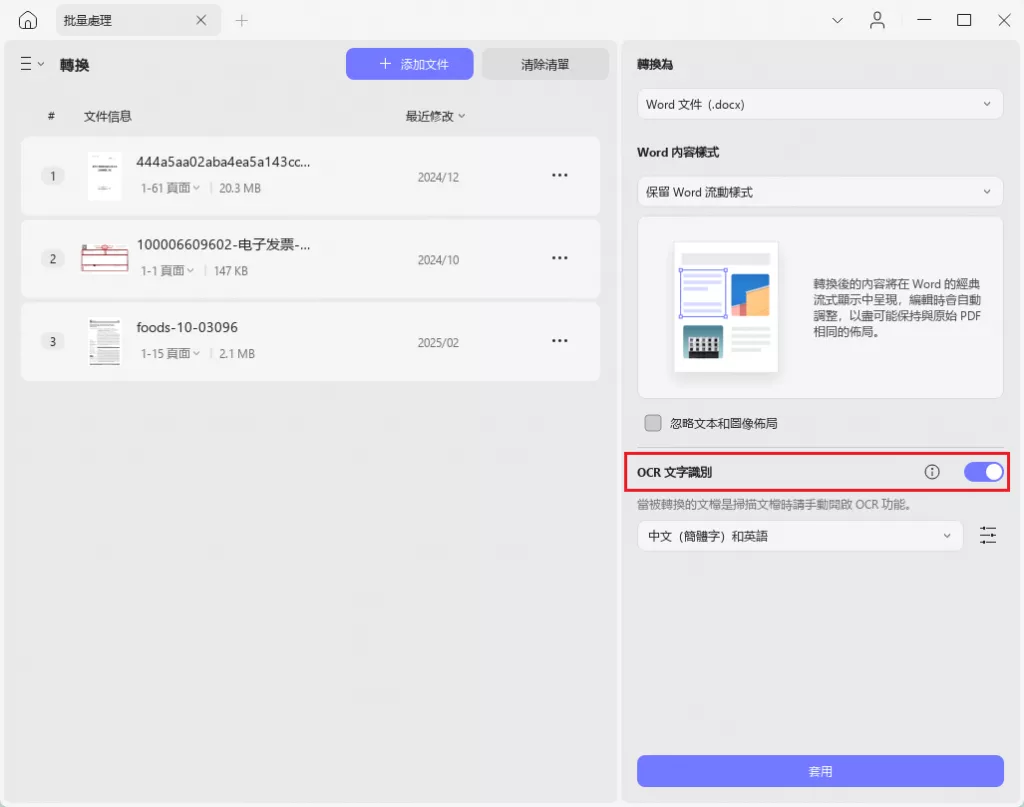Open the Word 文件 (.docx) format dropdown

point(820,104)
